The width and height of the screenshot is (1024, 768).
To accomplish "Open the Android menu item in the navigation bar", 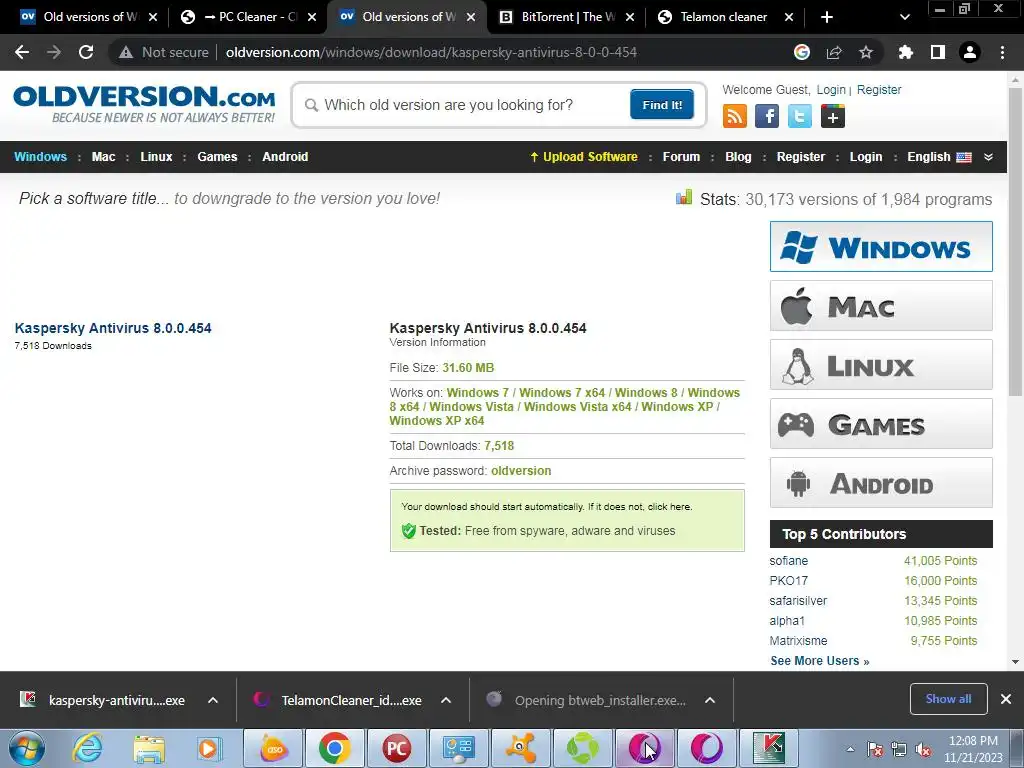I will tap(285, 157).
